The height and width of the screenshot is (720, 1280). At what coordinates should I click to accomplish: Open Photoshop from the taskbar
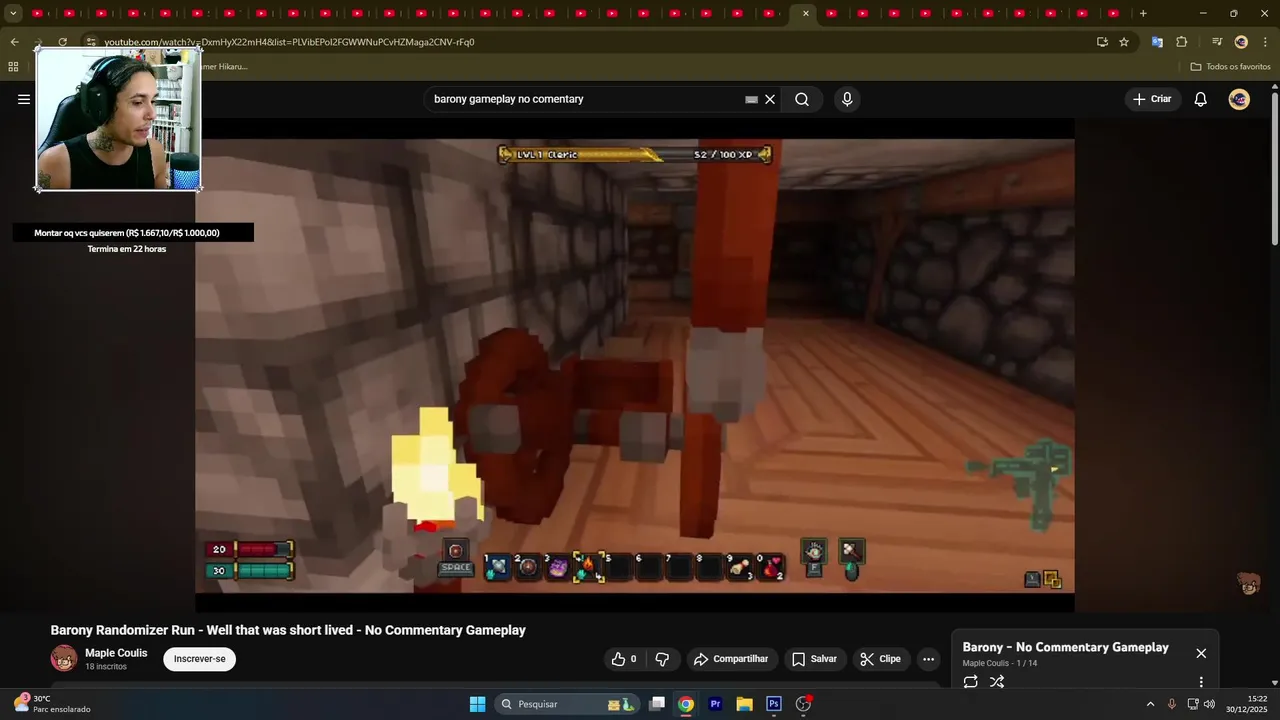pyautogui.click(x=773, y=704)
